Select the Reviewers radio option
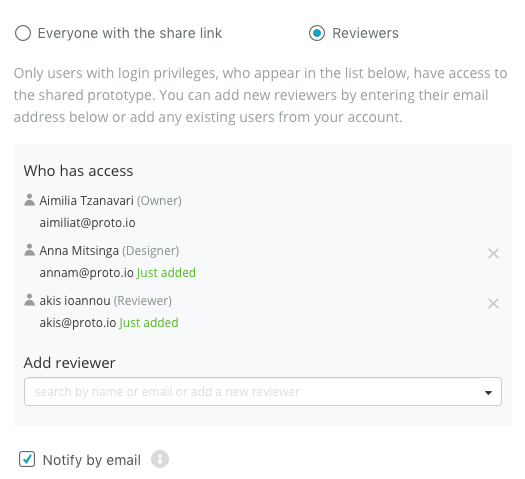This screenshot has width=525, height=479. tap(317, 33)
